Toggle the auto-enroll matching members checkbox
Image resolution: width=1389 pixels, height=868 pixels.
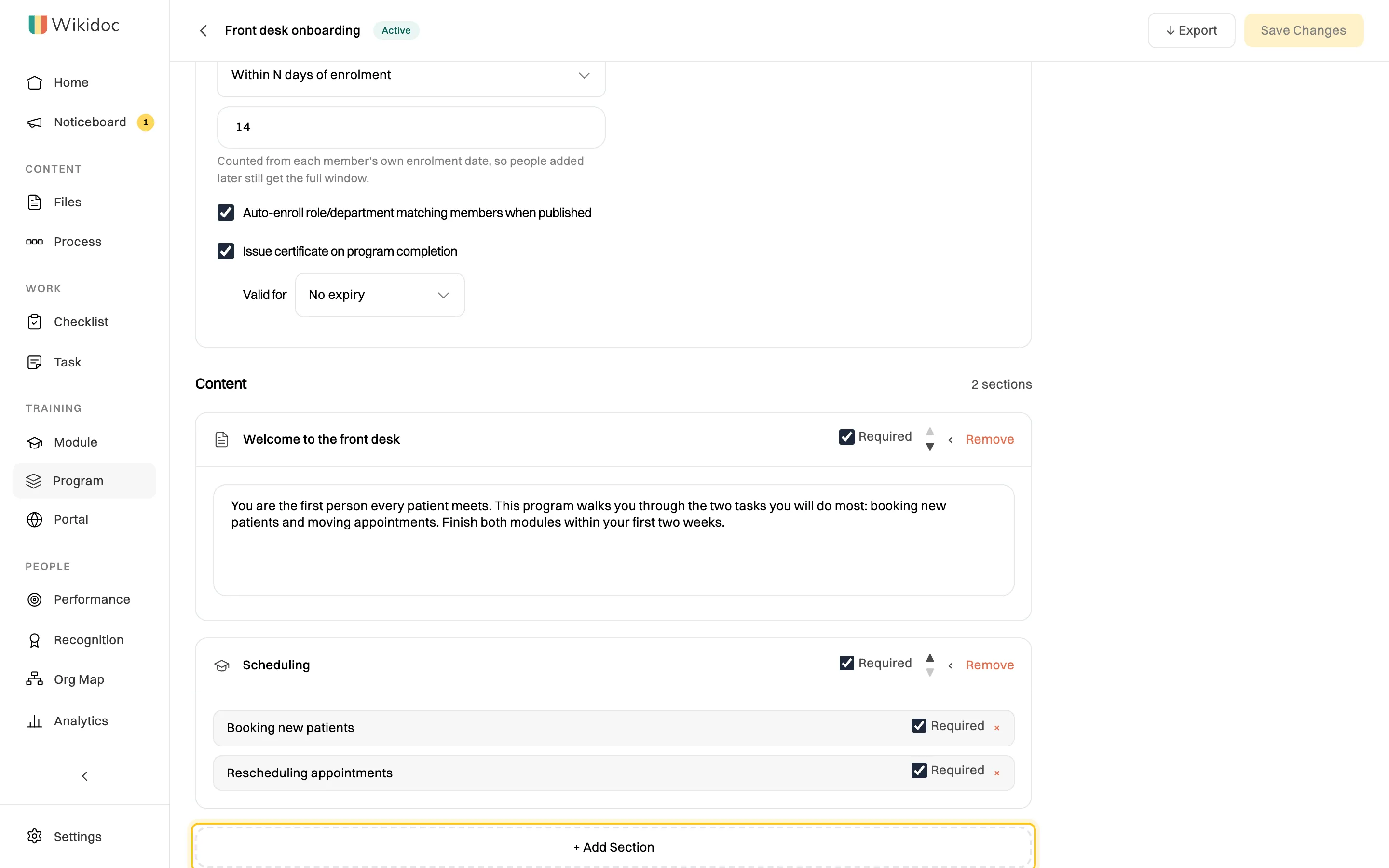point(226,213)
